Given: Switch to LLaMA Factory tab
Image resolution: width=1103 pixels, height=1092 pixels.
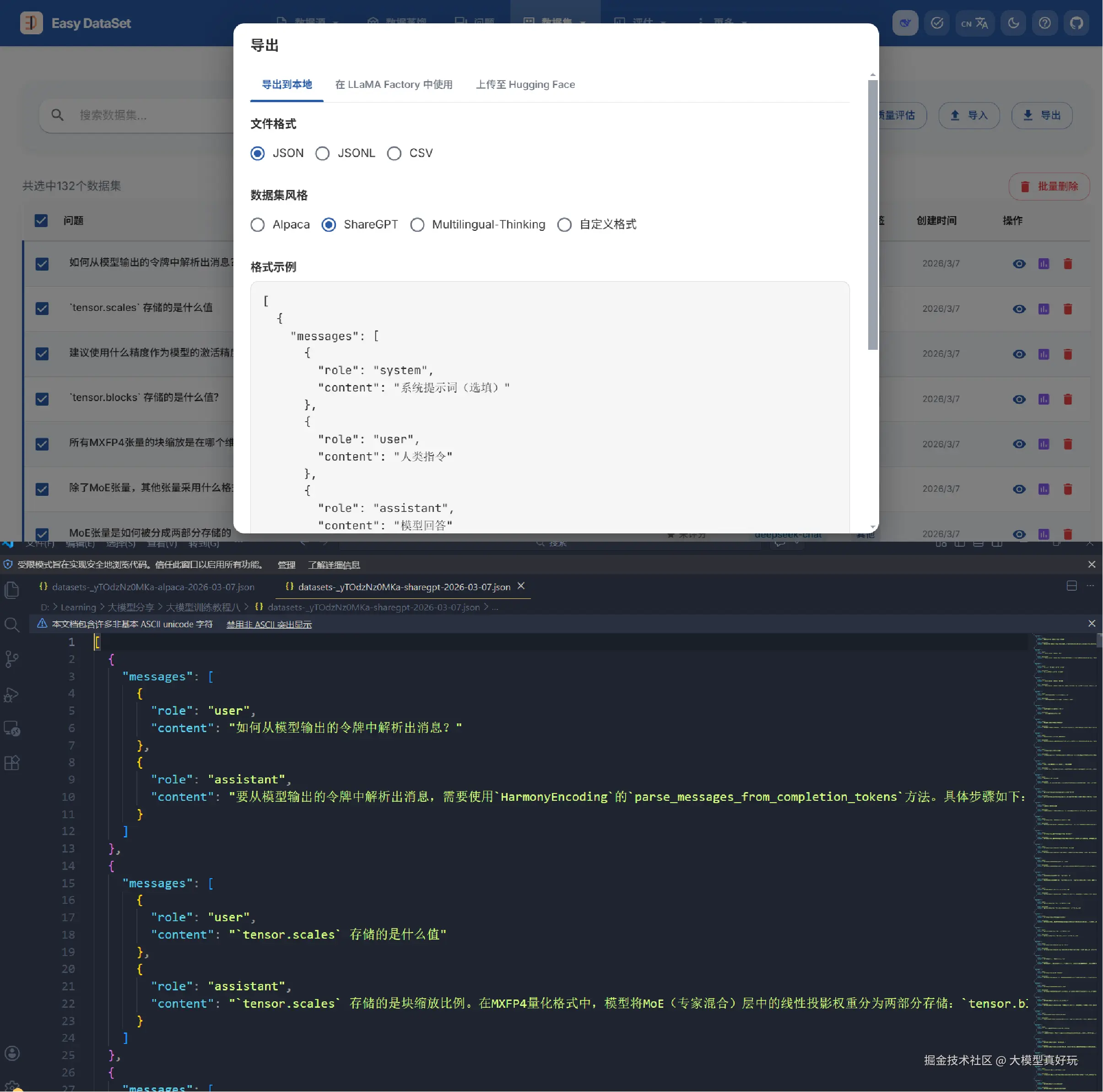Looking at the screenshot, I should point(393,85).
